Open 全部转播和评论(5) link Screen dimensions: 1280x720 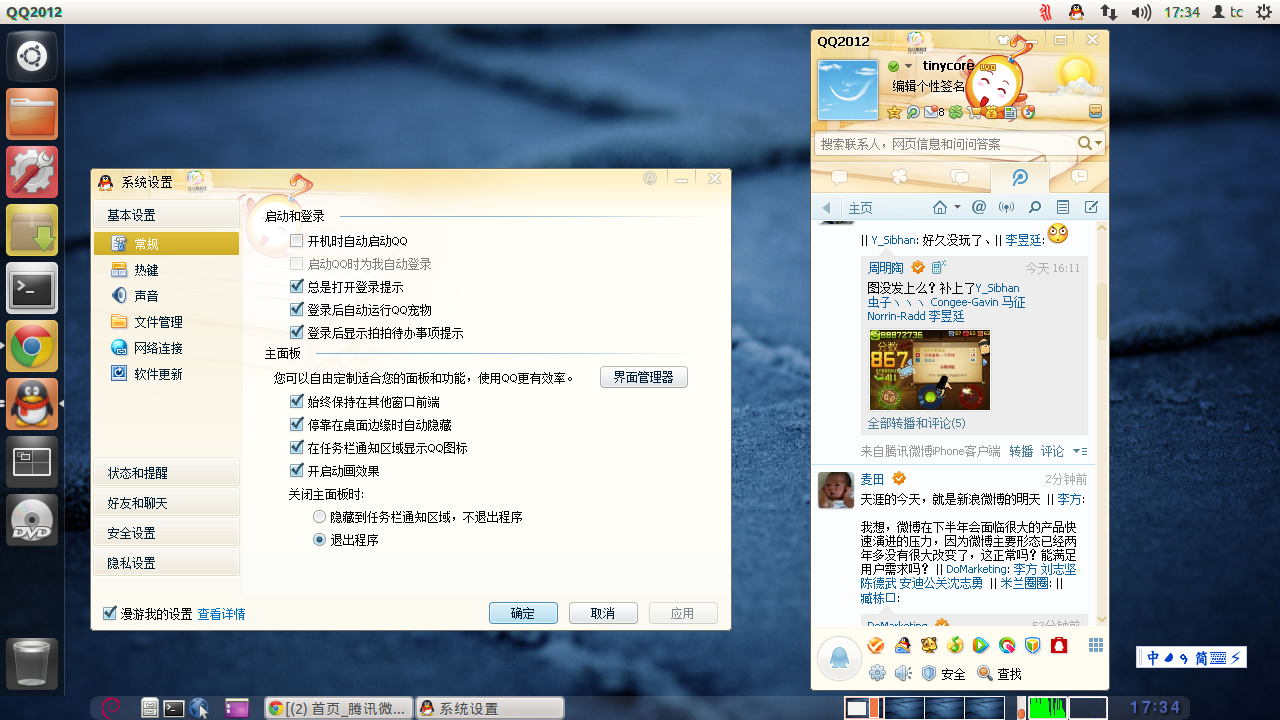916,423
